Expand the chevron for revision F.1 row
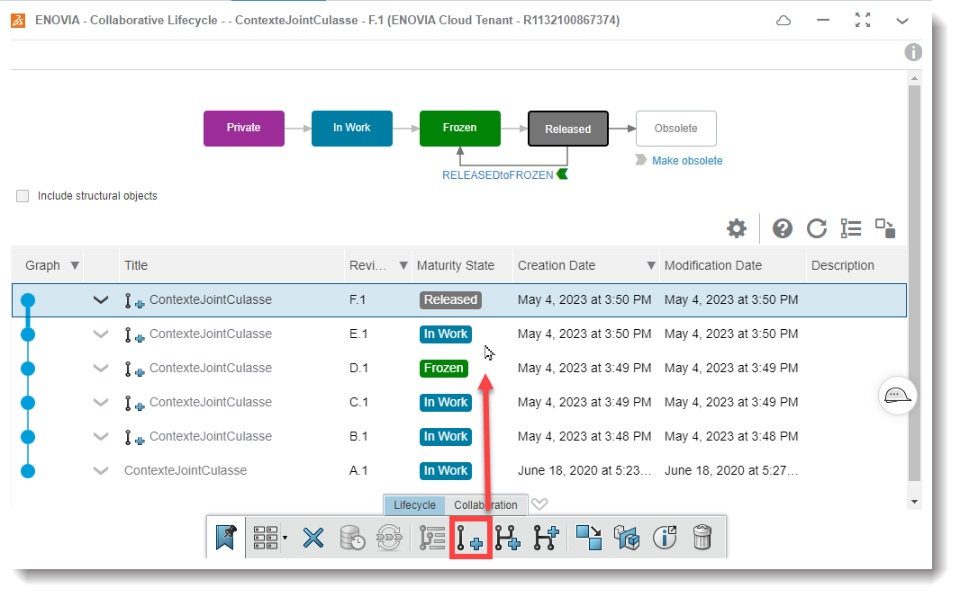This screenshot has width=960, height=597. [100, 300]
